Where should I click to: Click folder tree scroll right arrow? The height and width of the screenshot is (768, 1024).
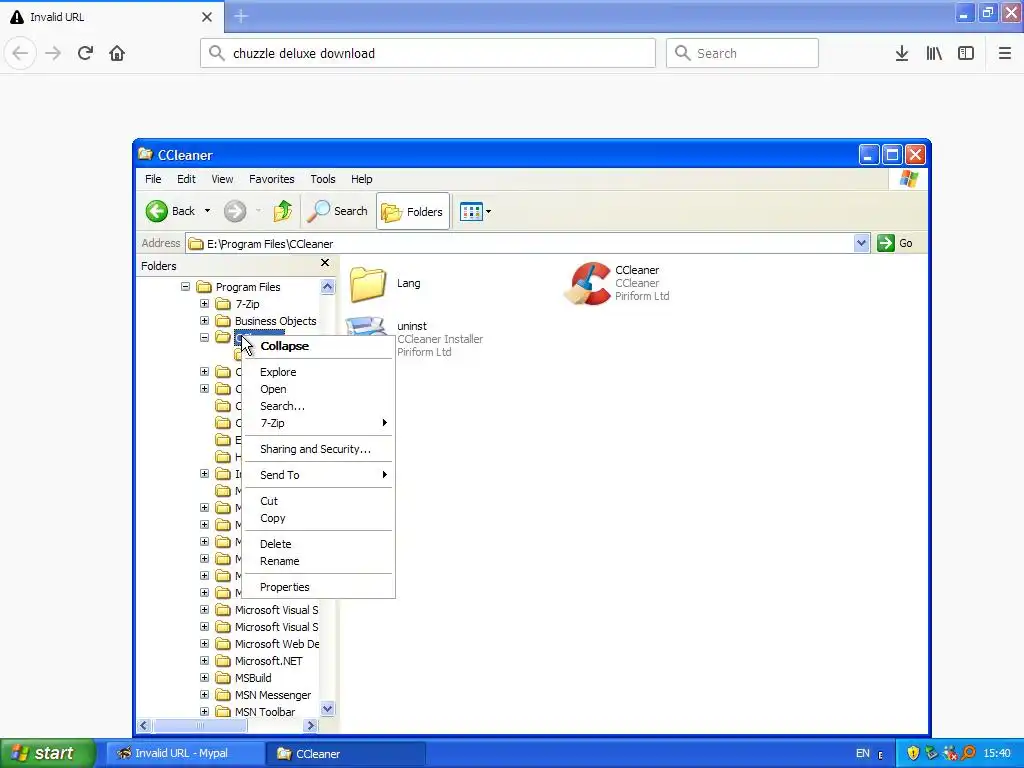(311, 726)
